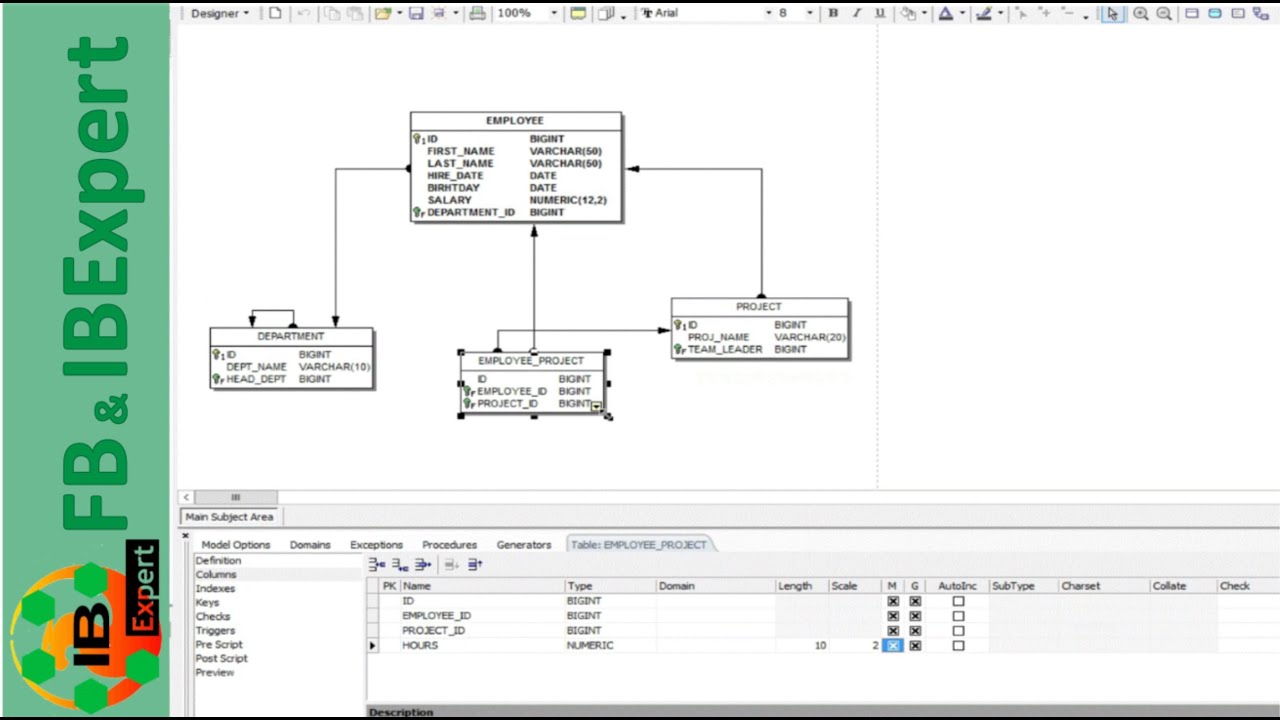The width and height of the screenshot is (1280, 720).
Task: Click the Open folder icon
Action: pos(383,13)
